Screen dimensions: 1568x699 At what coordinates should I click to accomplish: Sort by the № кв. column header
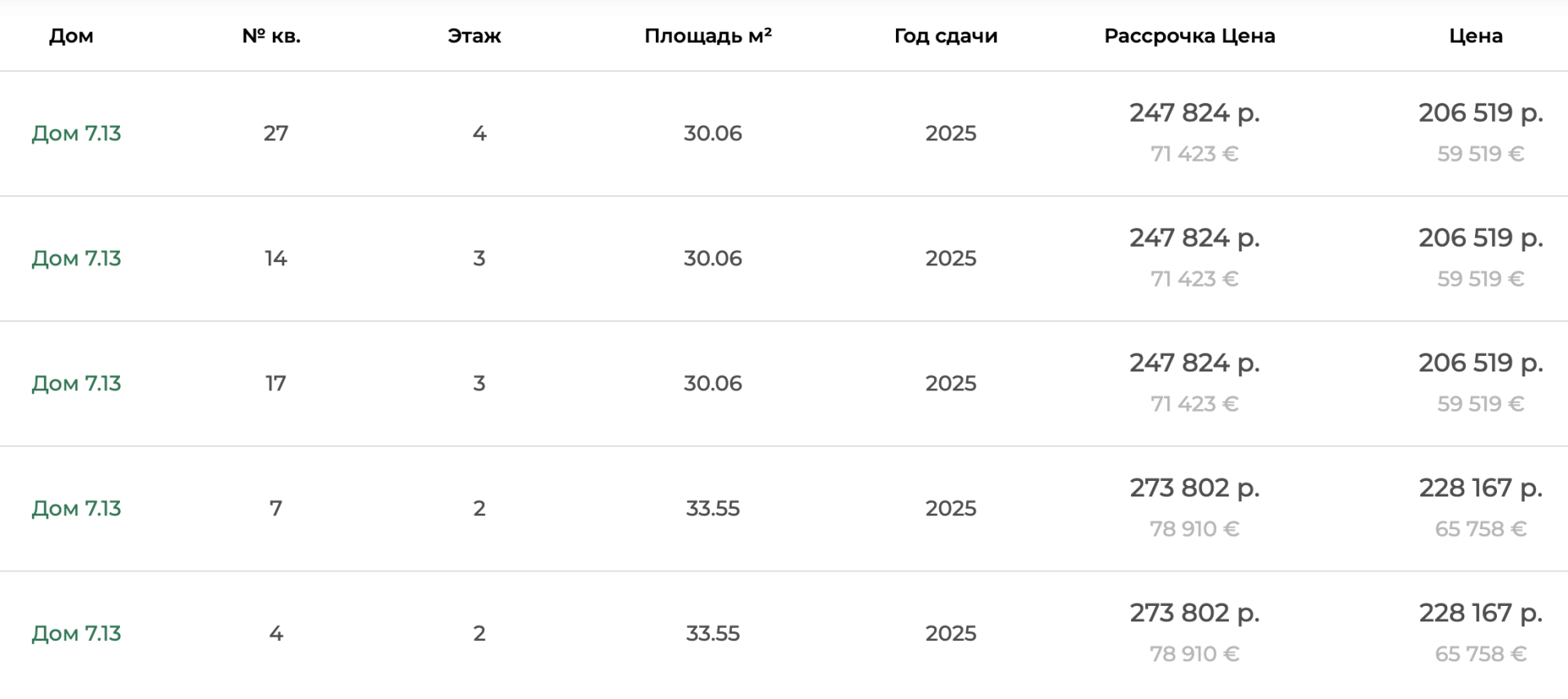pyautogui.click(x=273, y=36)
